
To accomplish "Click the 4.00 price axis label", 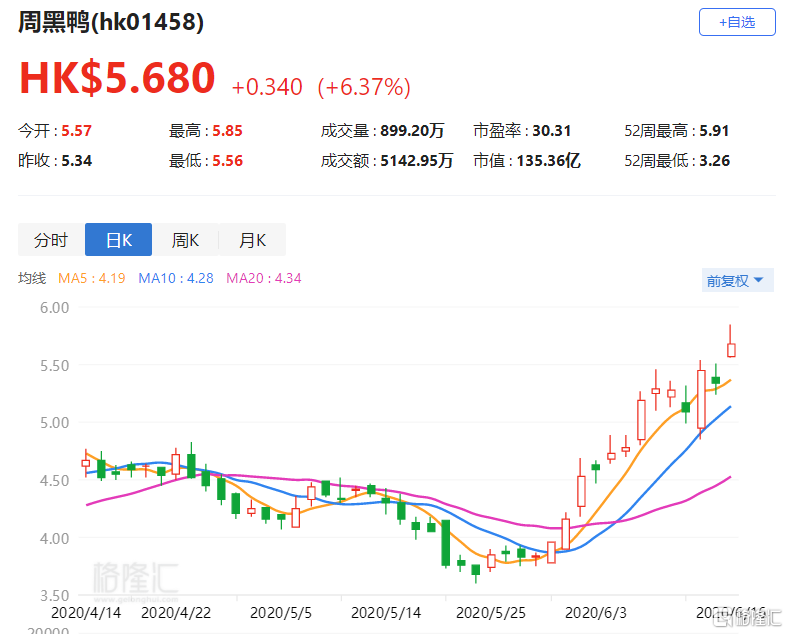I will click(x=54, y=539).
